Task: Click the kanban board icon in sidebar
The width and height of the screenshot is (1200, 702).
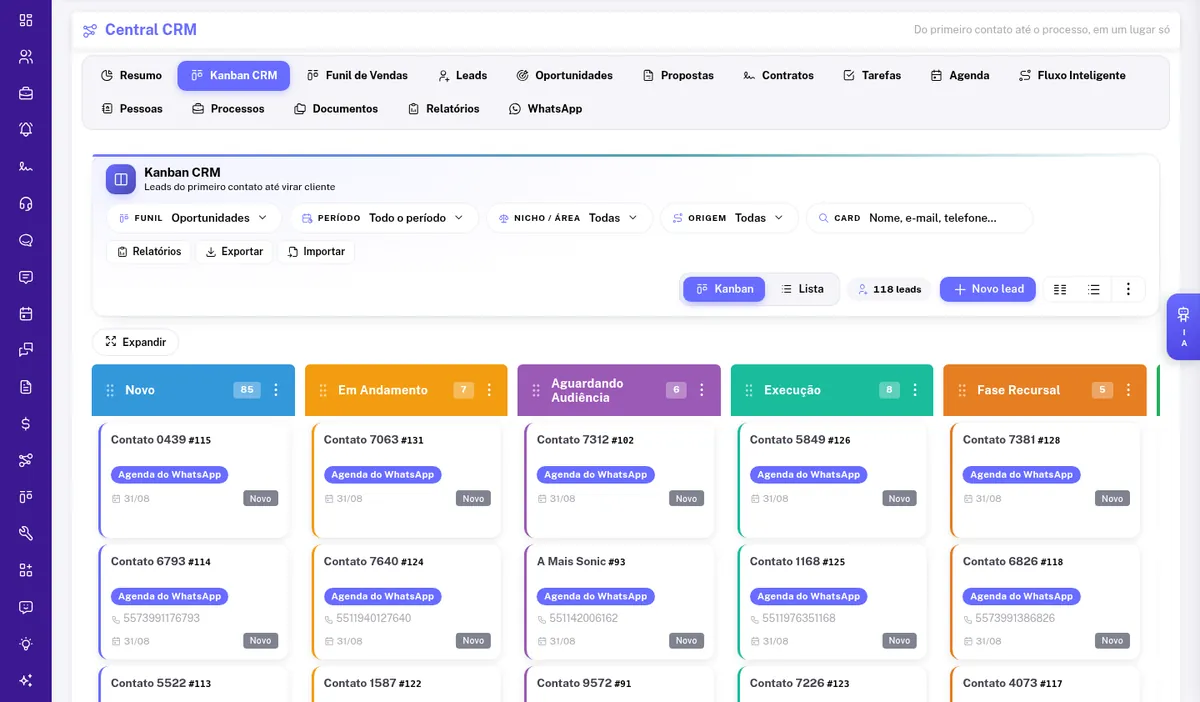Action: tap(26, 497)
